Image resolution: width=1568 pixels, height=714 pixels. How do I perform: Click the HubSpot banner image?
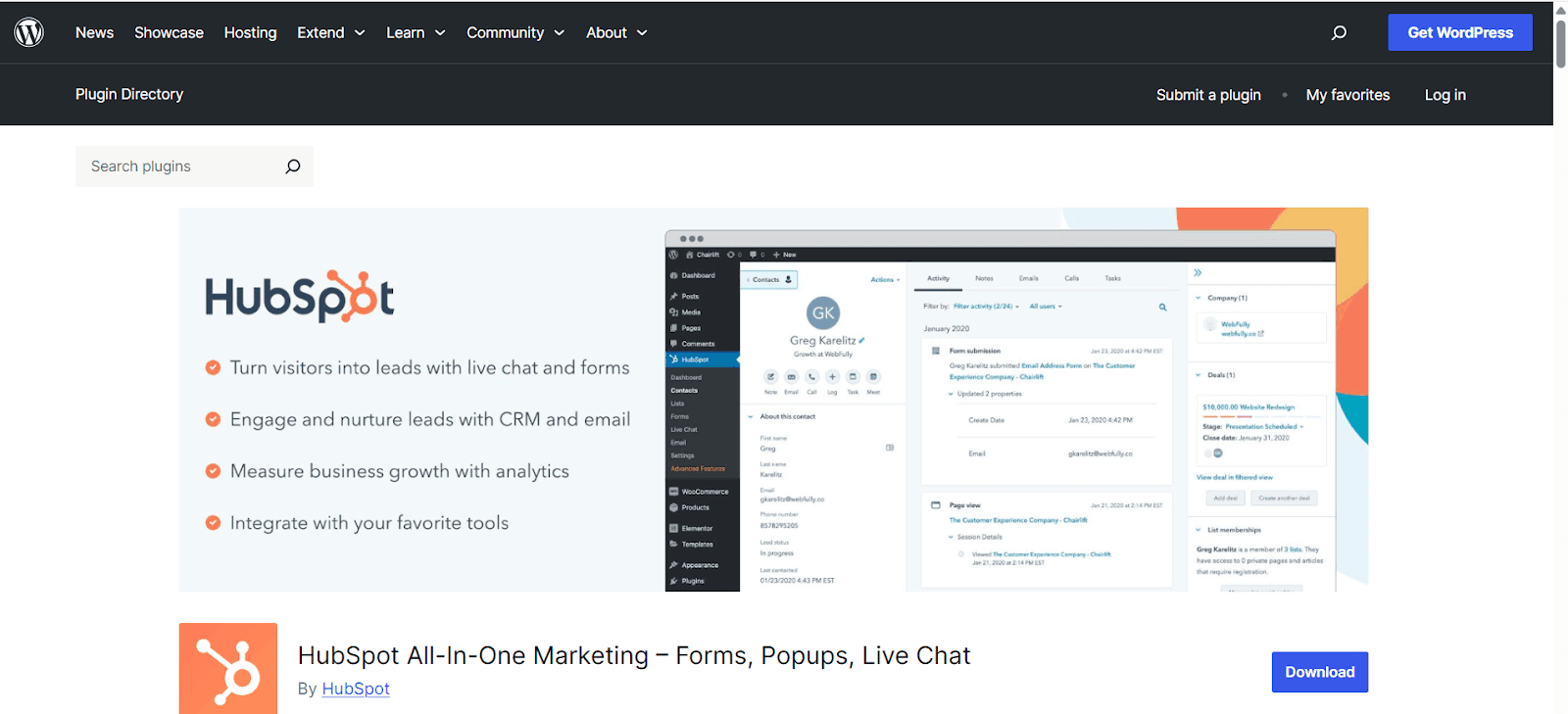tap(773, 400)
